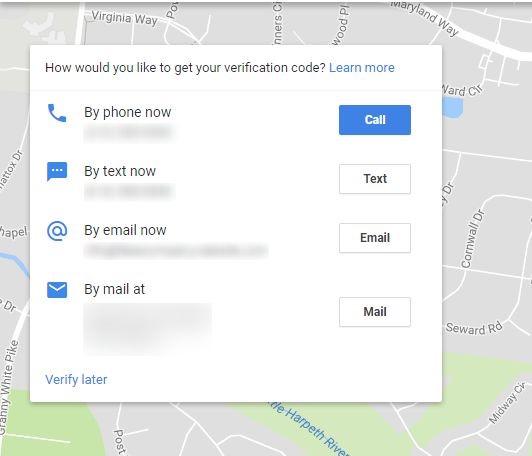Viewport: 532px width, 456px height.
Task: Click the phone handset icon
Action: (57, 113)
